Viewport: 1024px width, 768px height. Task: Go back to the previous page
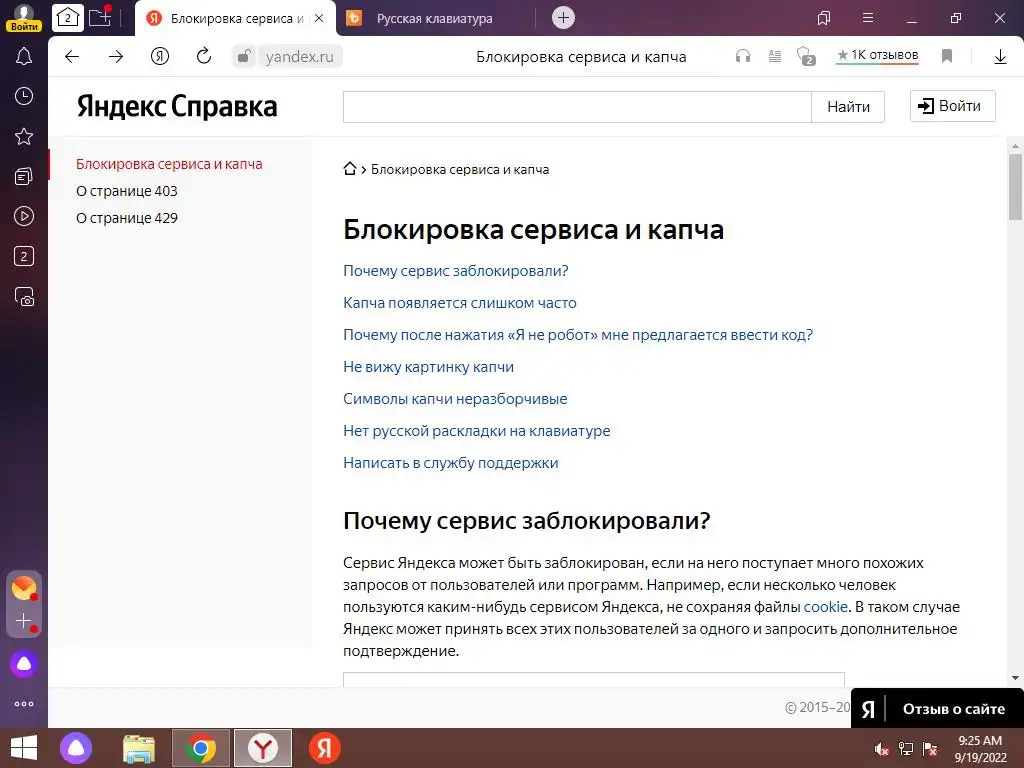point(72,57)
